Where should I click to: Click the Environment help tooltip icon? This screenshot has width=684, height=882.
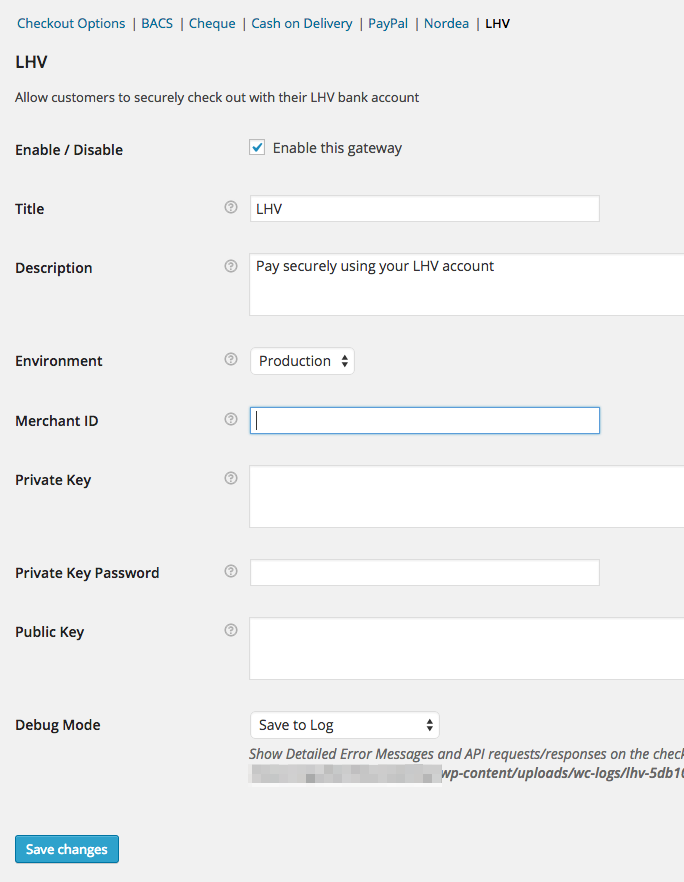coord(231,360)
